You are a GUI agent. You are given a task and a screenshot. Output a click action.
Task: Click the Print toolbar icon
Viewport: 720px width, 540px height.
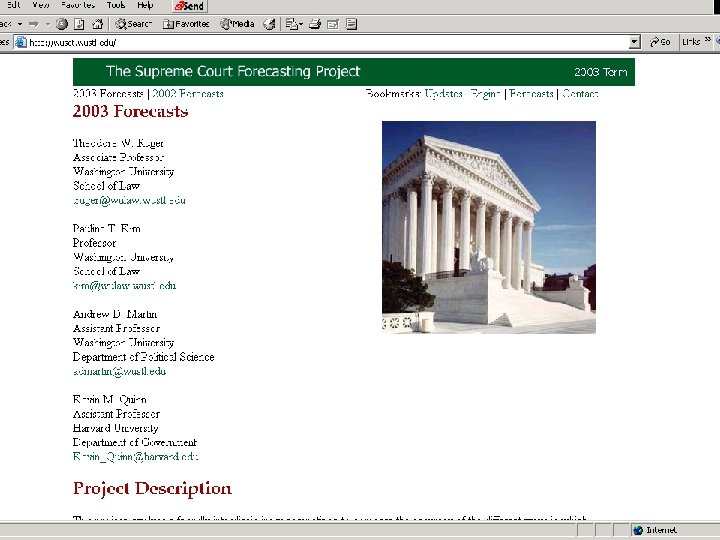click(x=315, y=24)
